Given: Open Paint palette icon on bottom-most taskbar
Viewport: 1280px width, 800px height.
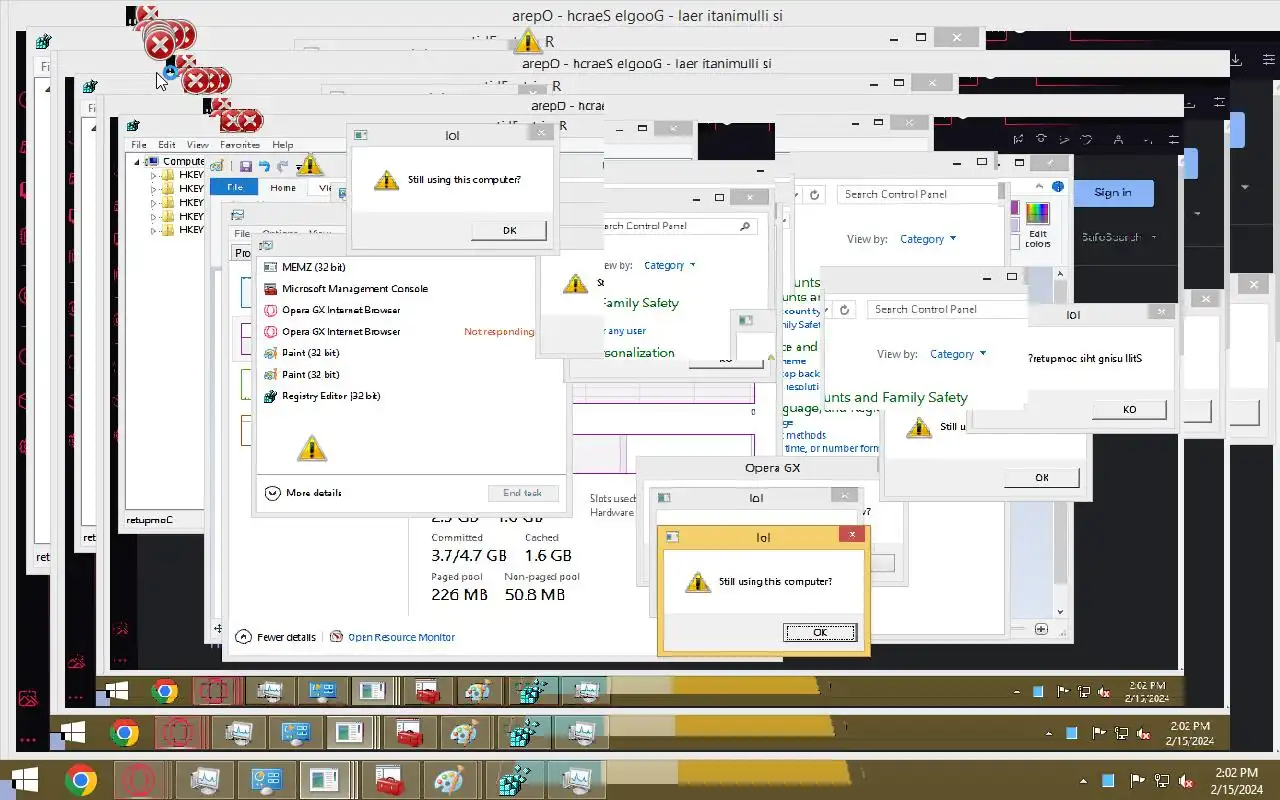Looking at the screenshot, I should pos(451,779).
